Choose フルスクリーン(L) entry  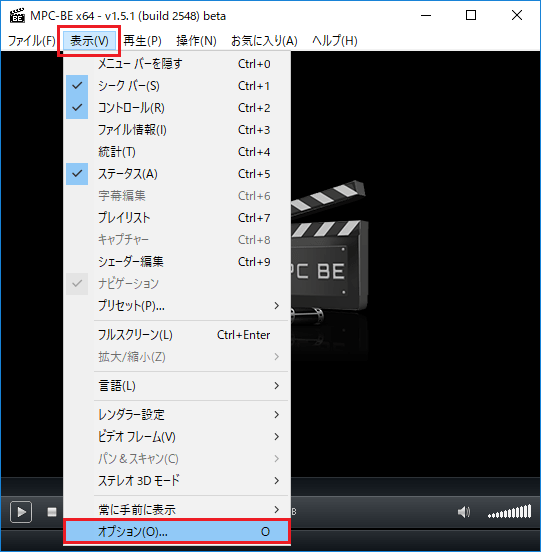[x=177, y=335]
